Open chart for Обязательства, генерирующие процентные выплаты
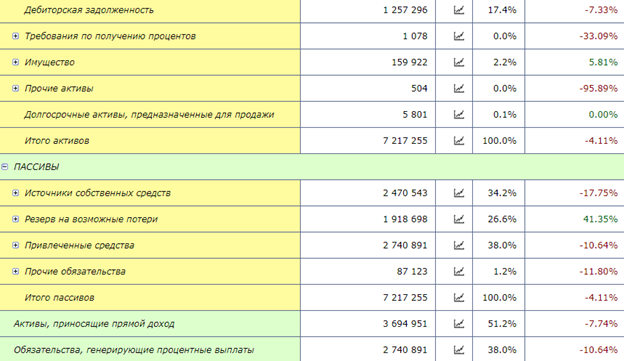This screenshot has width=624, height=361. (x=459, y=350)
